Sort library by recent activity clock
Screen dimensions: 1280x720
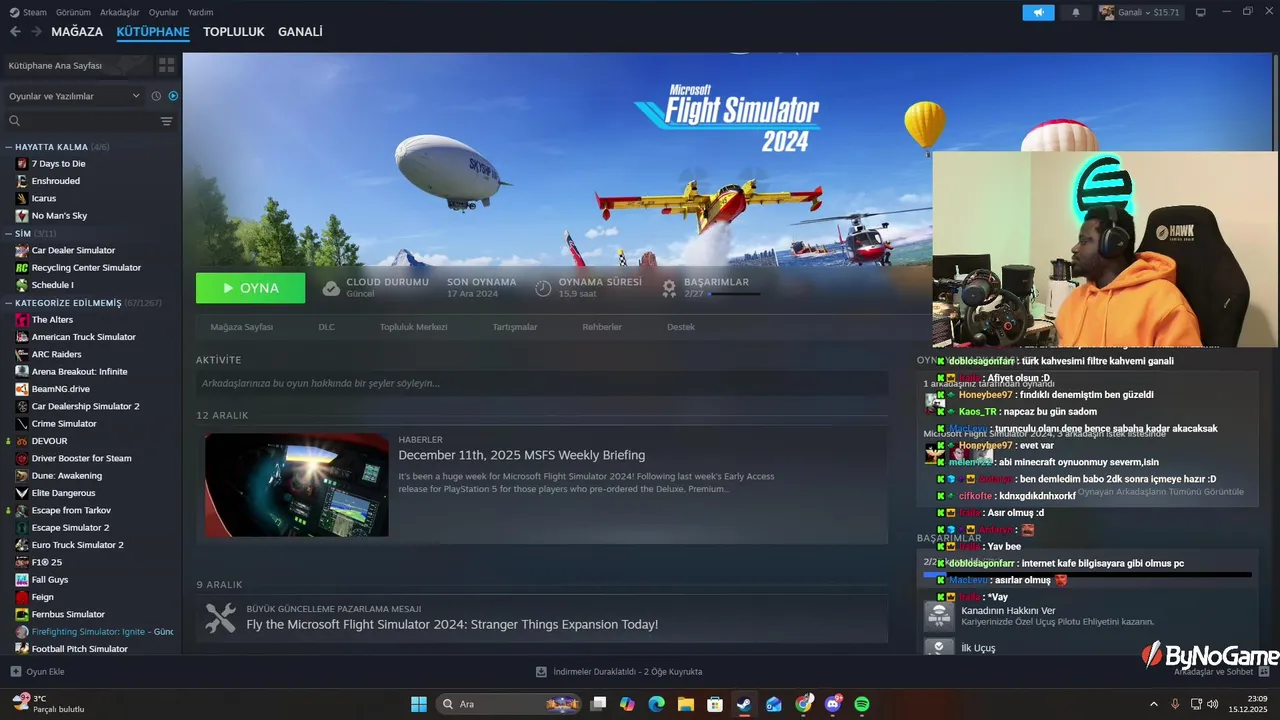pyautogui.click(x=156, y=96)
